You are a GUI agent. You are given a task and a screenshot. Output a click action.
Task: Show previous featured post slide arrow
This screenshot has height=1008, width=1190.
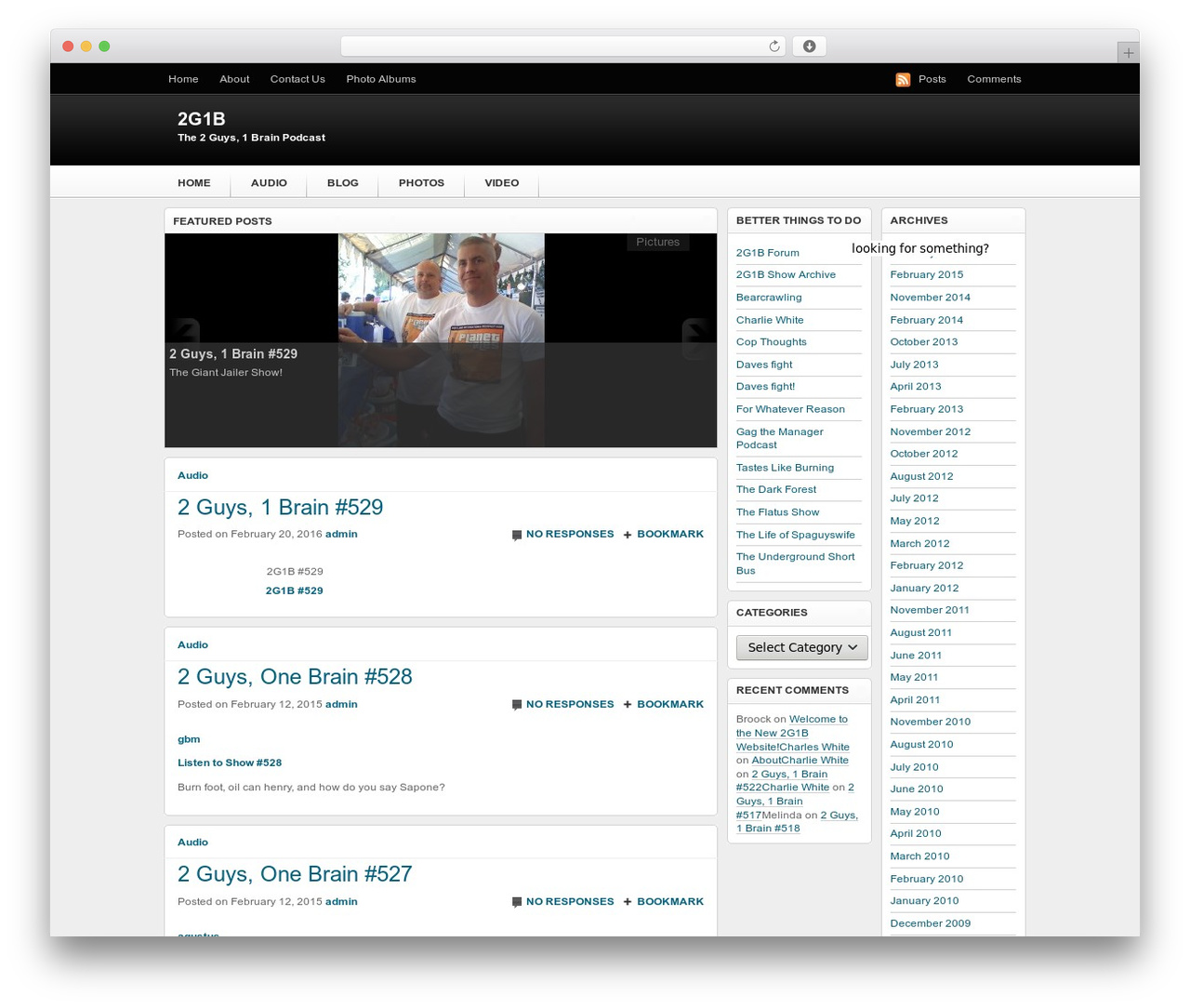coord(184,338)
